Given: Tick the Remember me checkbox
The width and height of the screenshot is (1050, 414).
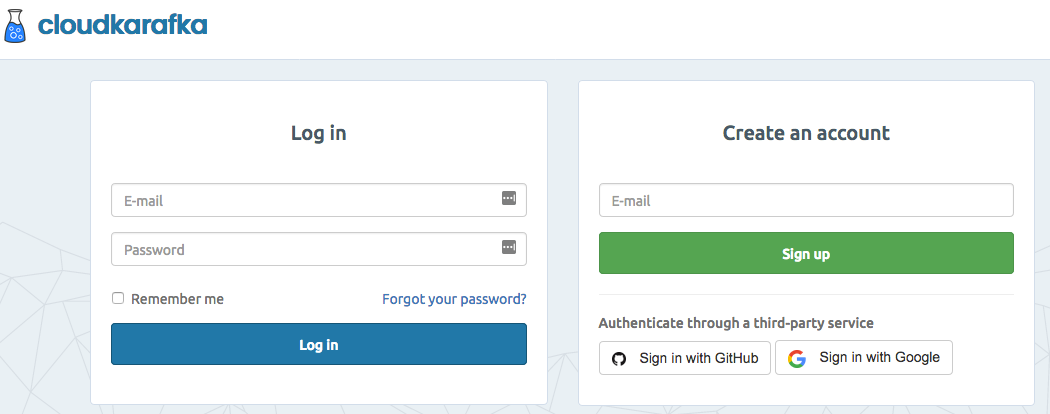Looking at the screenshot, I should 118,298.
